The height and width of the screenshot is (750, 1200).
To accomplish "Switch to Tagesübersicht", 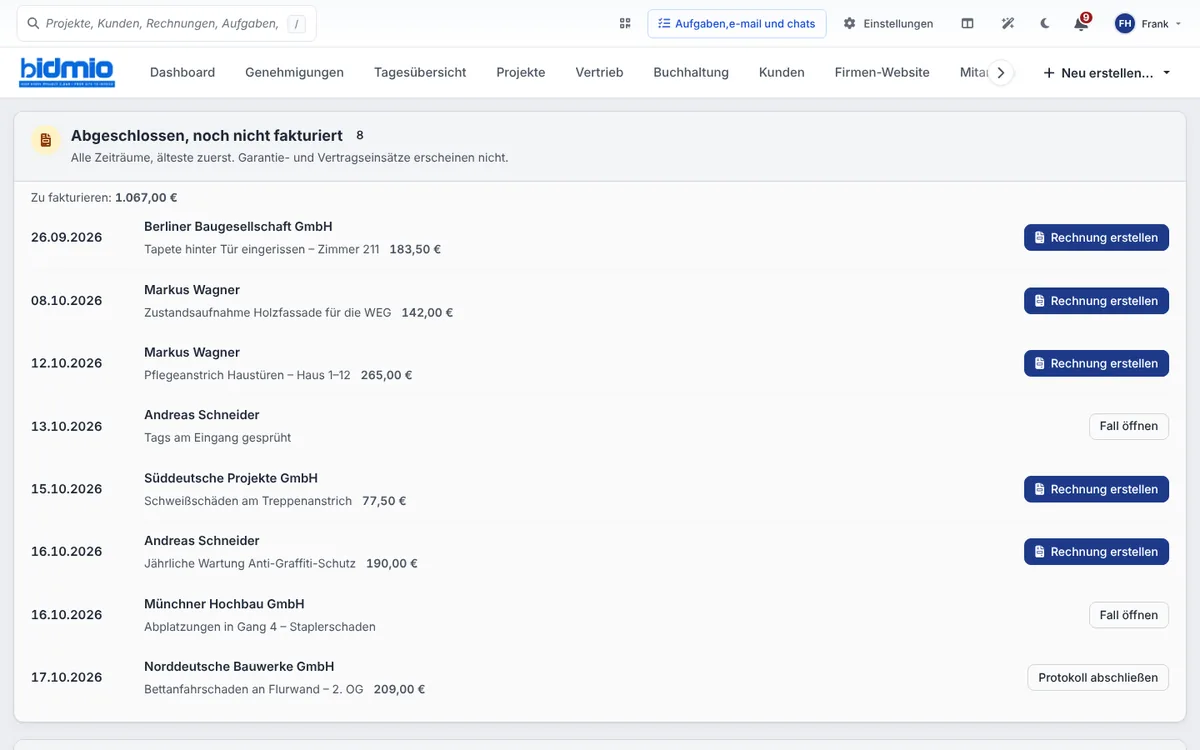I will (x=420, y=72).
